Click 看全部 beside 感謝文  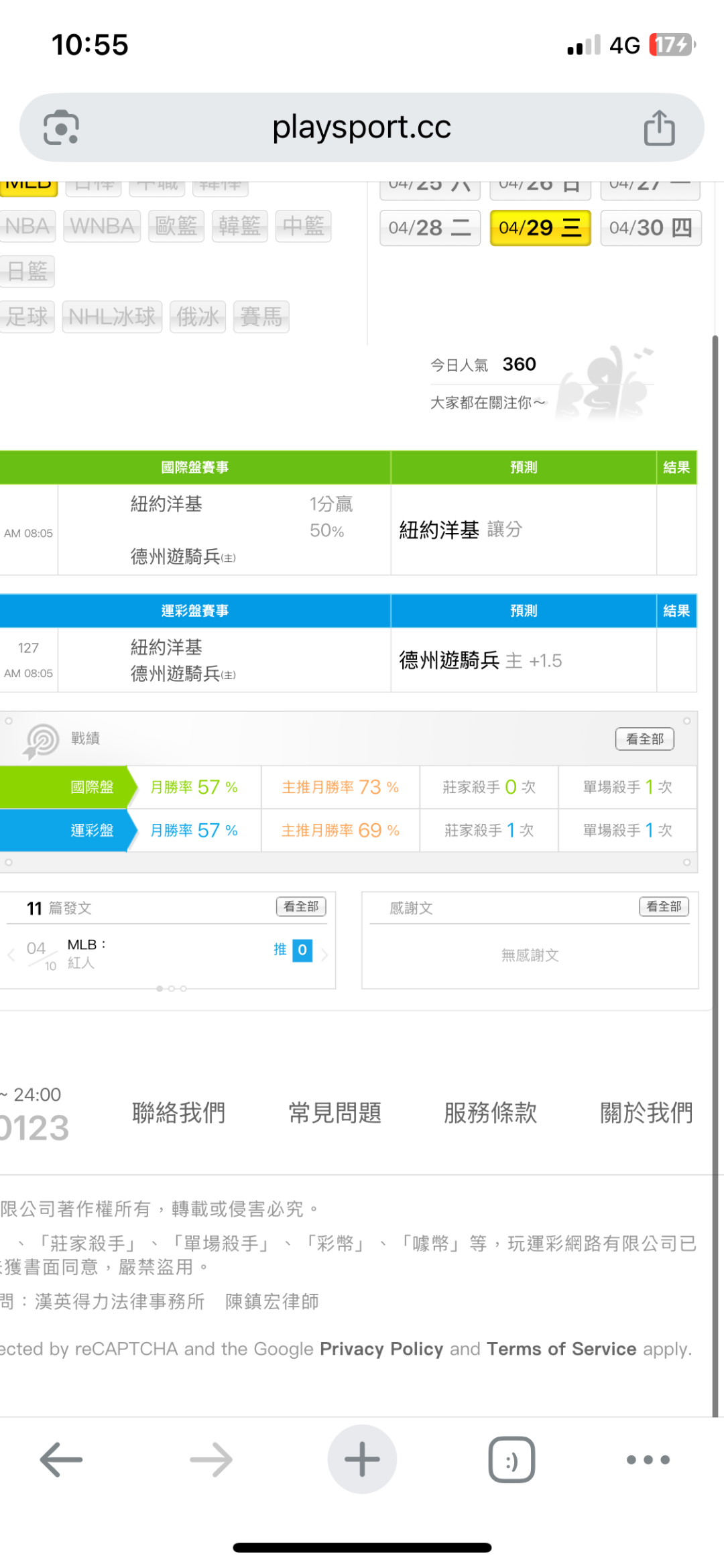[664, 906]
